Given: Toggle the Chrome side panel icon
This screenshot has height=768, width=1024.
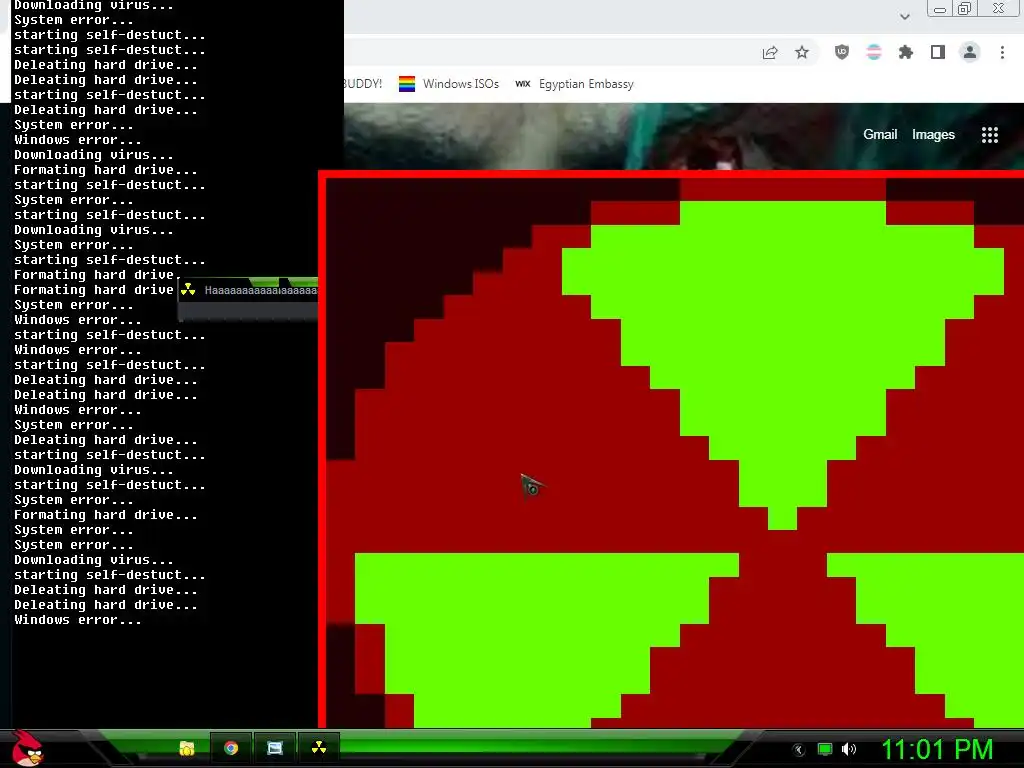Looking at the screenshot, I should click(x=938, y=52).
